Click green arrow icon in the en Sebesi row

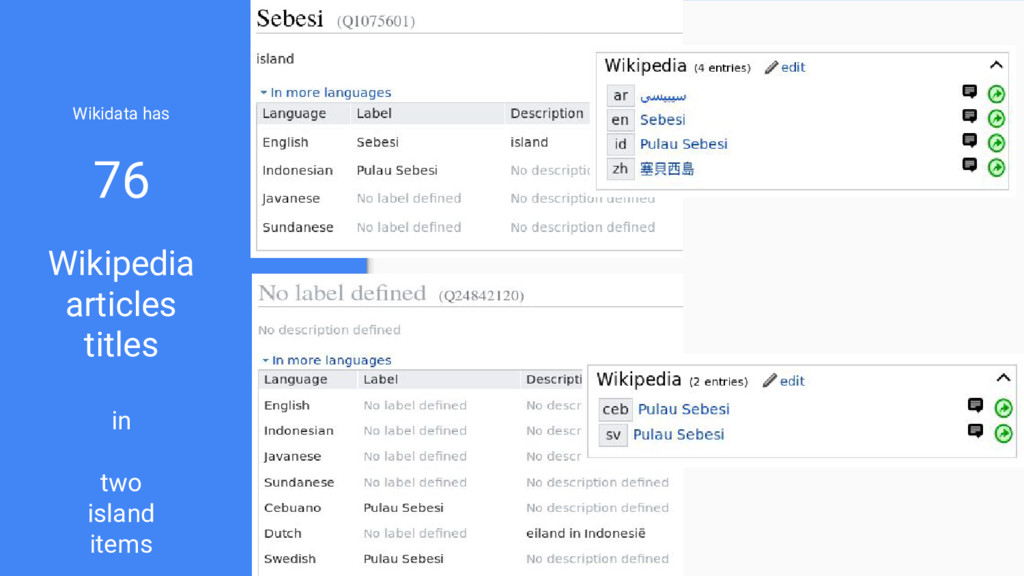tap(996, 118)
